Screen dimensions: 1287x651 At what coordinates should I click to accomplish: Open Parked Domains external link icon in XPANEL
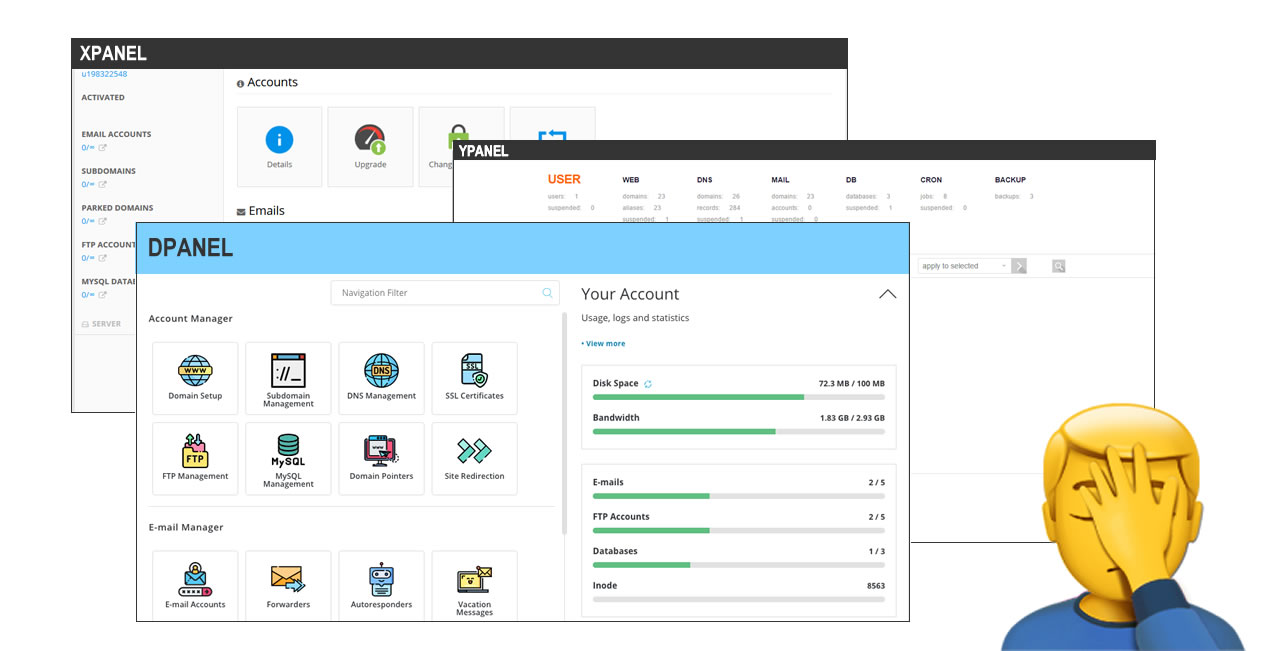pyautogui.click(x=102, y=222)
